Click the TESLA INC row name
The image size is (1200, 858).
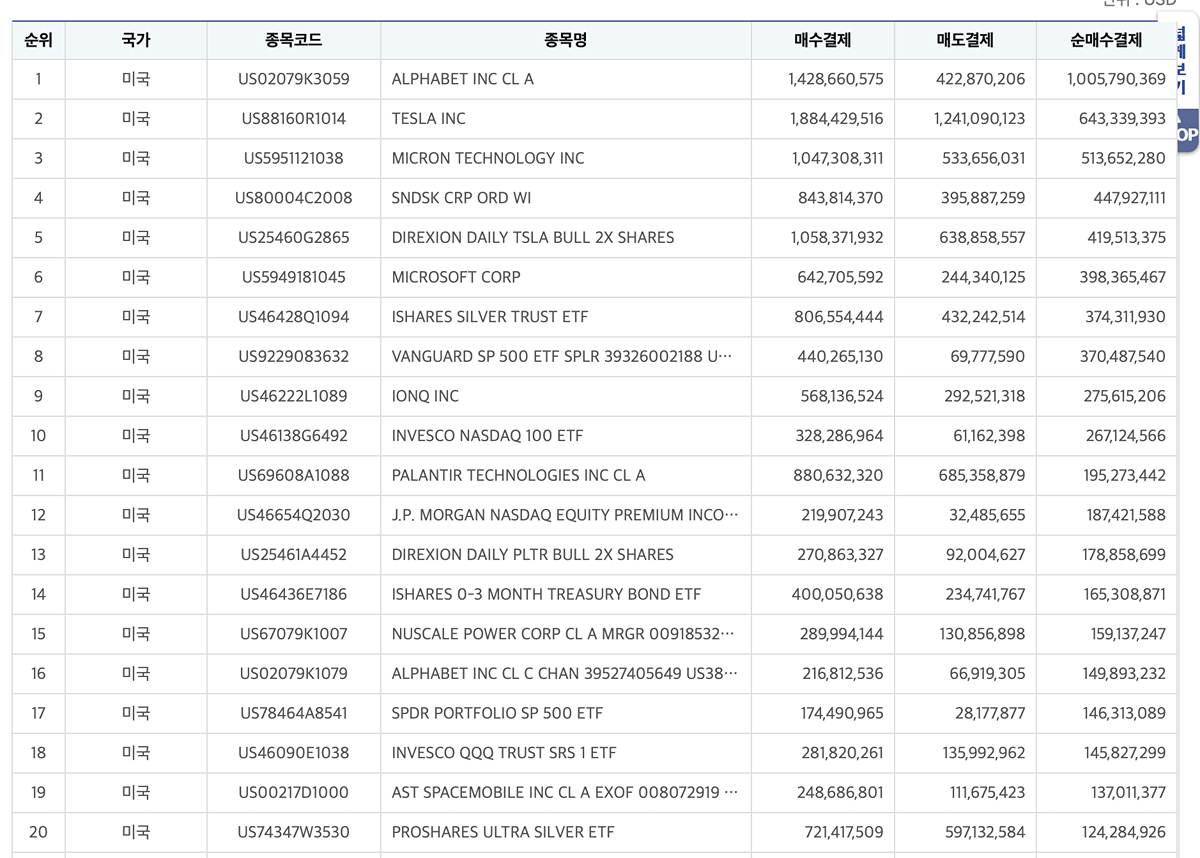click(428, 119)
